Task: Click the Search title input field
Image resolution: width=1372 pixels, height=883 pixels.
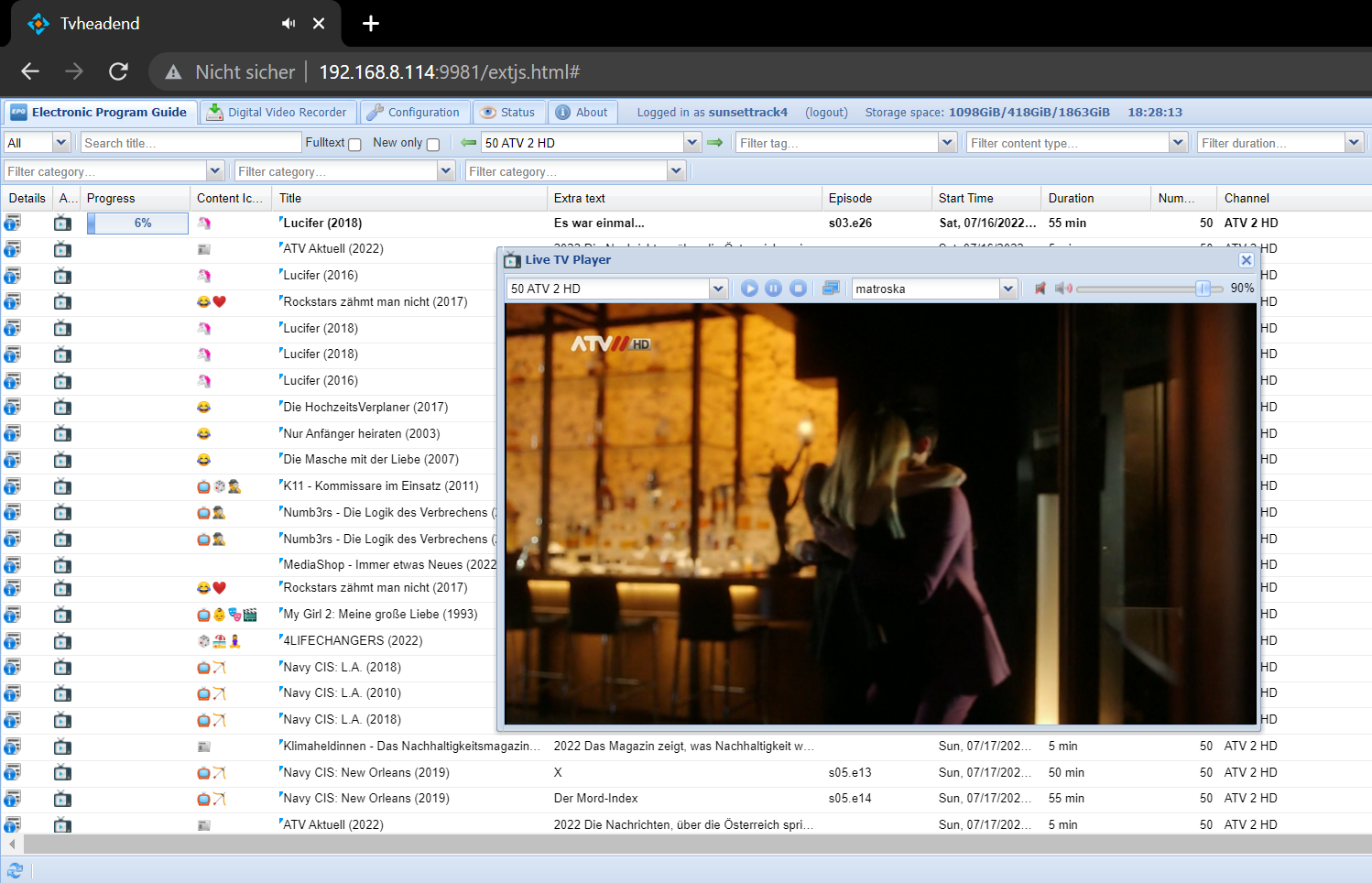Action: tap(191, 142)
